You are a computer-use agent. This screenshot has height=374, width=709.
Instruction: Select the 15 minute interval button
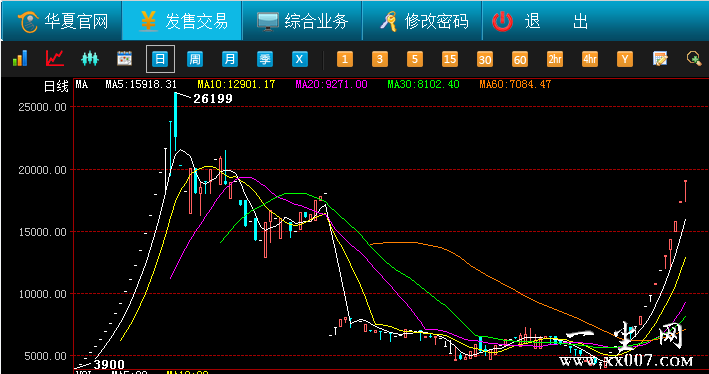point(449,59)
